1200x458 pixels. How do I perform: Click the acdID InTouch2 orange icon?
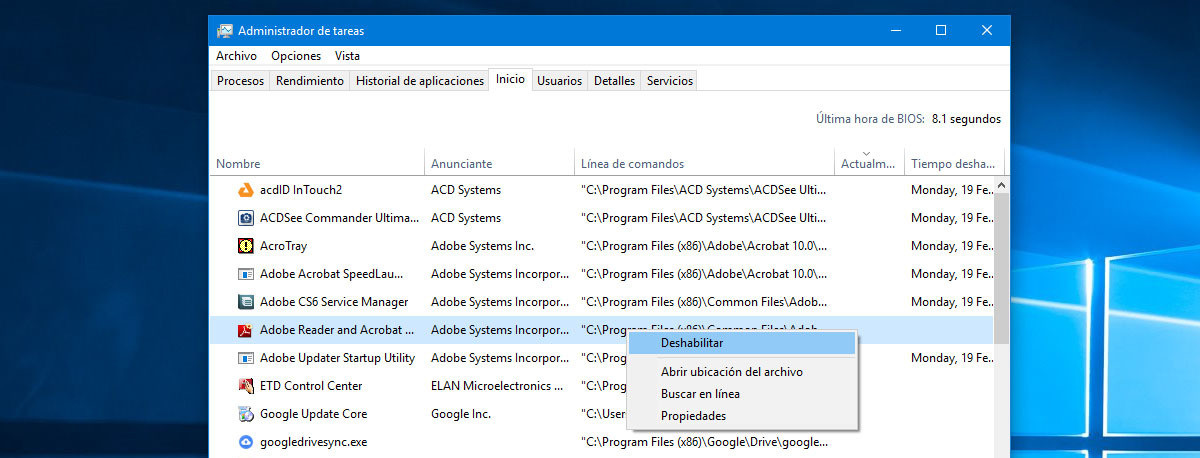click(246, 190)
